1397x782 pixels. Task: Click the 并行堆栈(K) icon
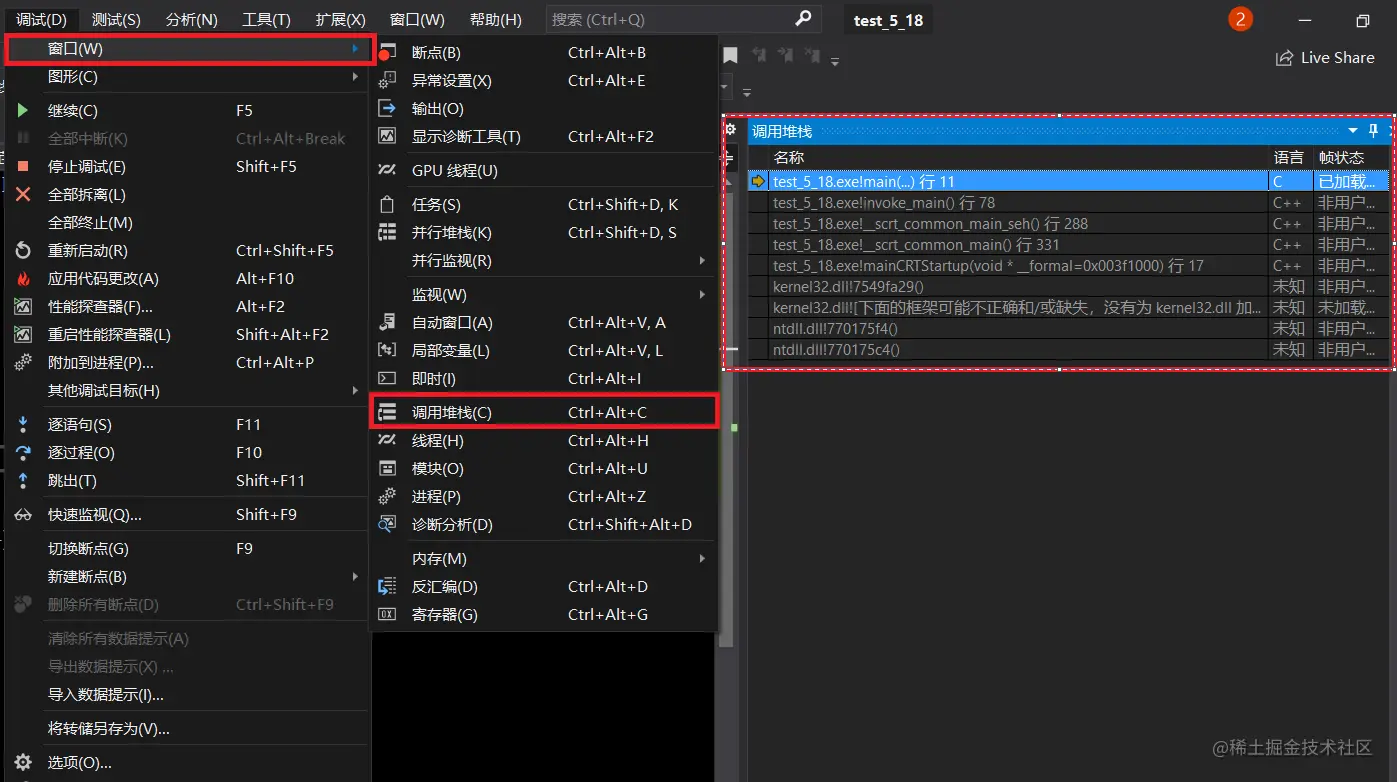coord(387,233)
